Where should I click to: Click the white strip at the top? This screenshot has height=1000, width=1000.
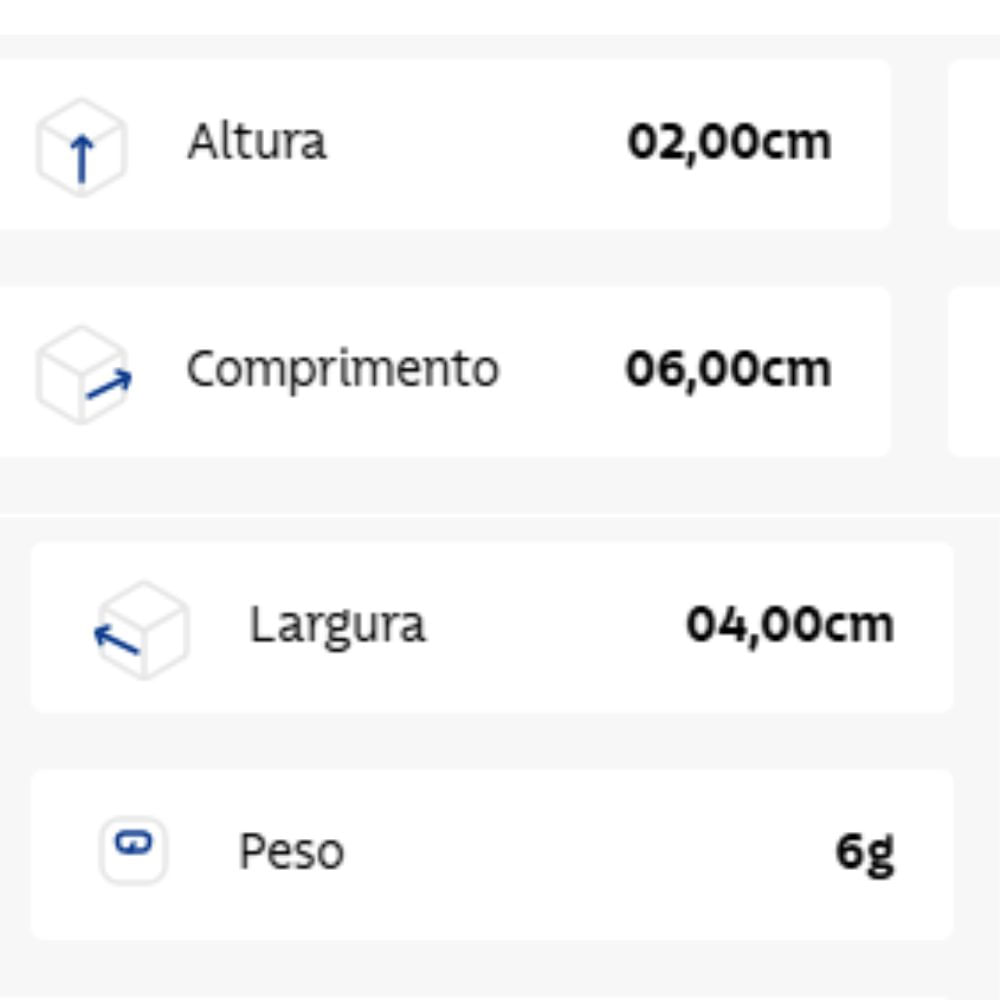[500, 17]
